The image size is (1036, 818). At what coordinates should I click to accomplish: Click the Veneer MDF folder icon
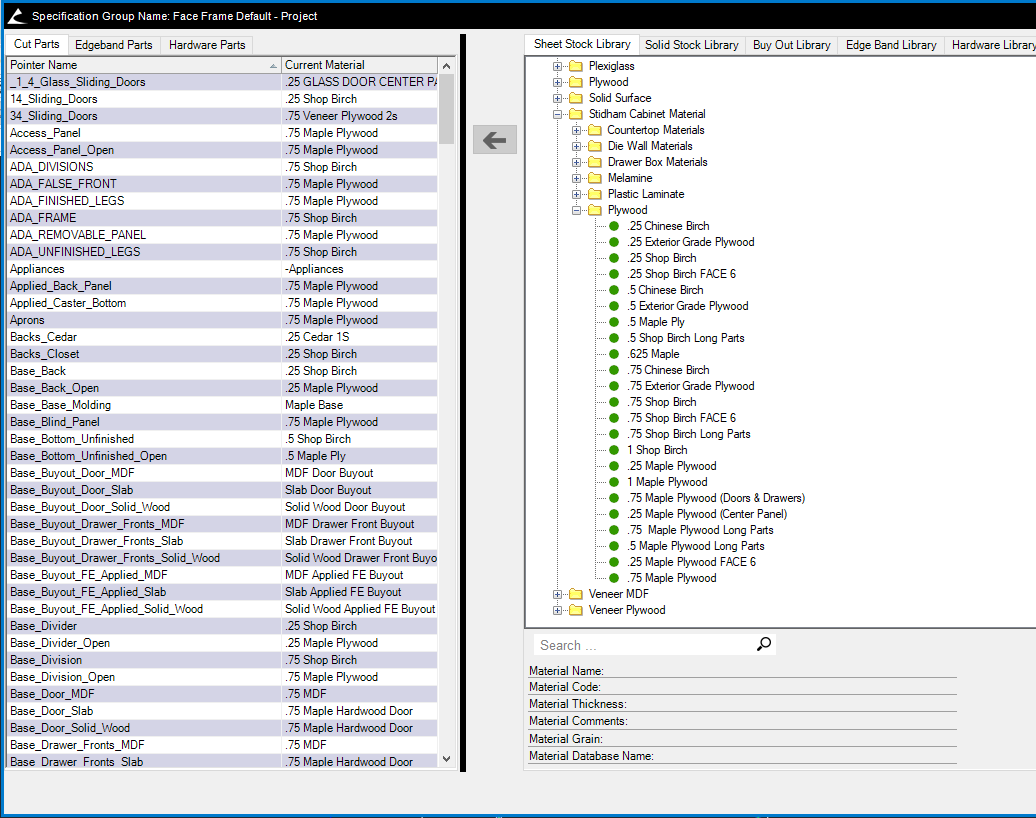pyautogui.click(x=576, y=594)
